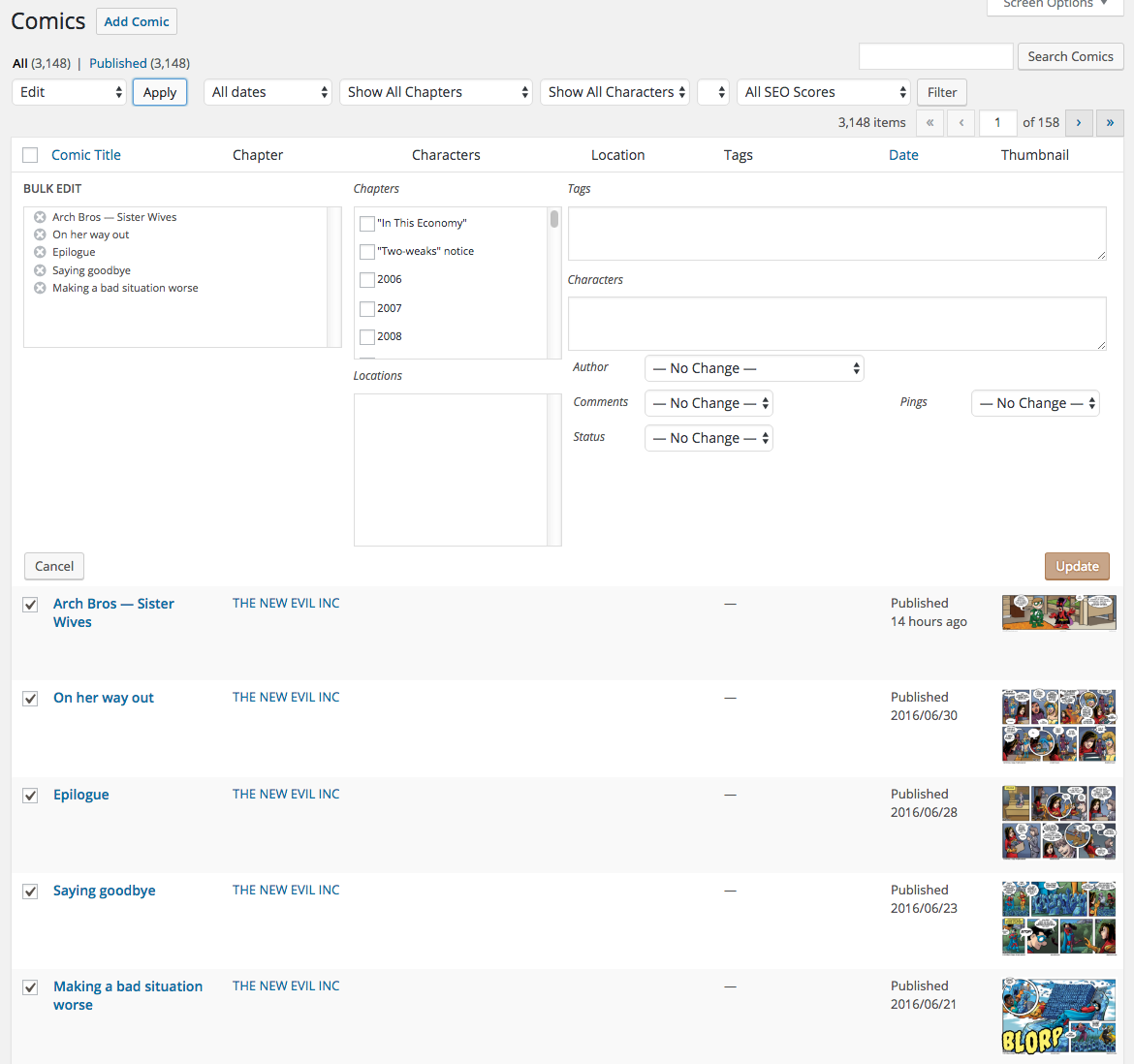Viewport: 1134px width, 1064px height.
Task: Uncheck the 'Epilogue' comic row checkbox
Action: click(31, 796)
